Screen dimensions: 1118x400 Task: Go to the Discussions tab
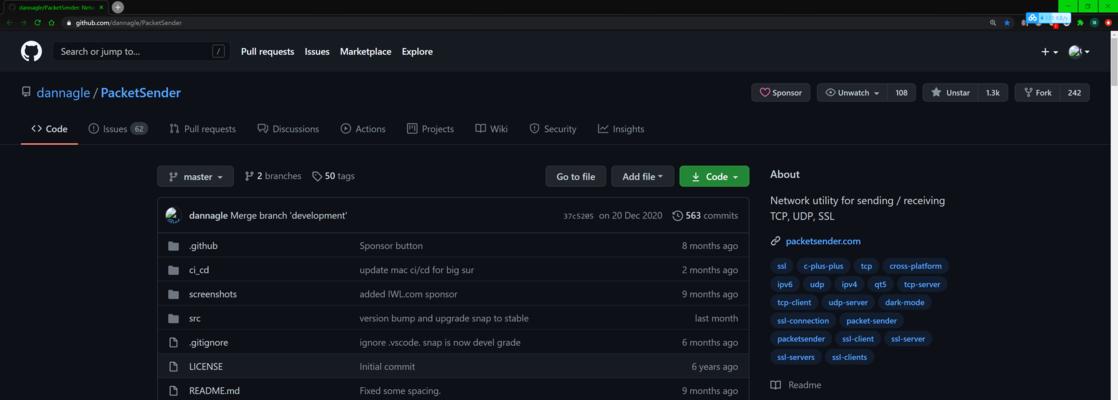(288, 129)
